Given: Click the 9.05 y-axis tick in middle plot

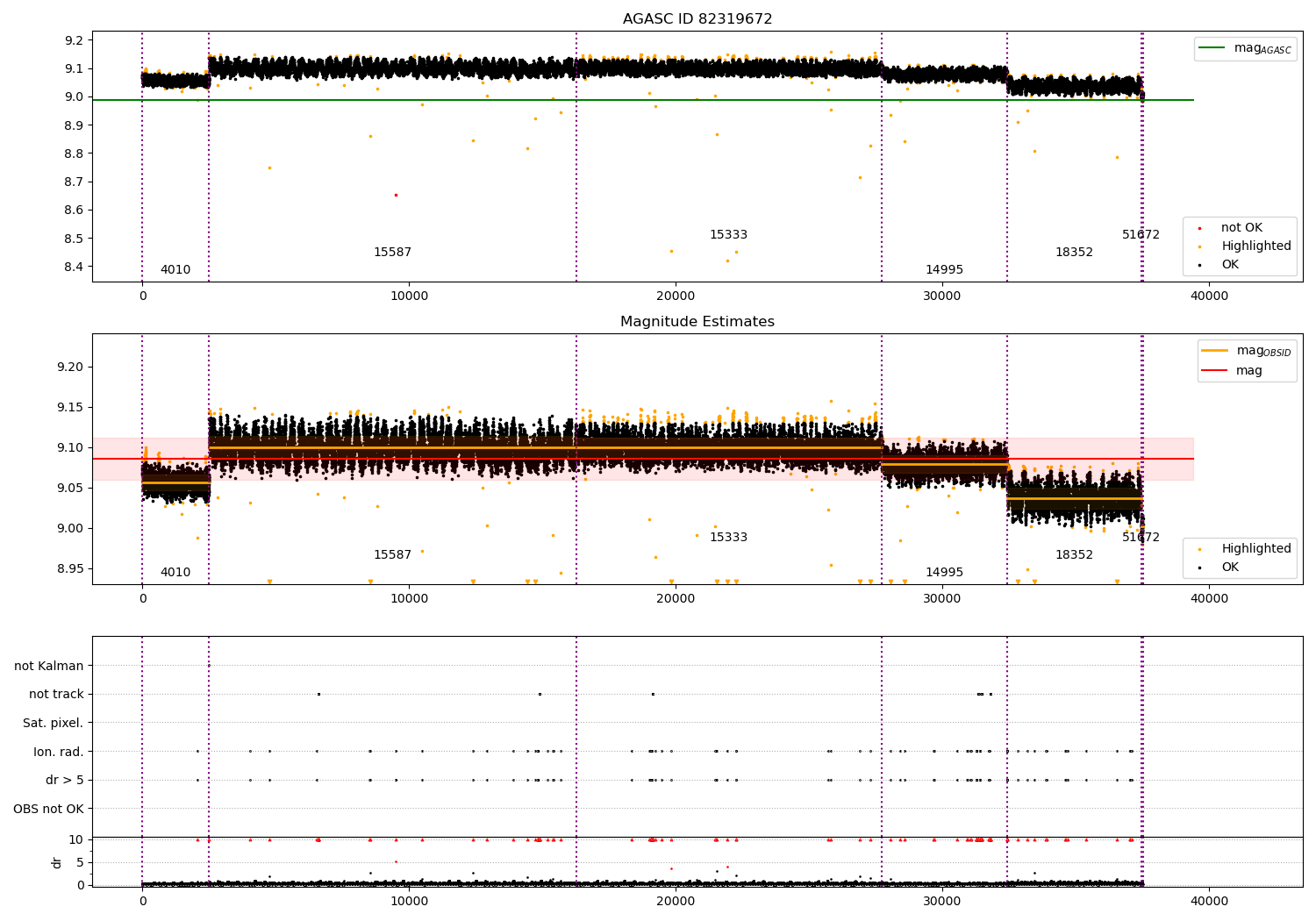Looking at the screenshot, I should click(x=70, y=488).
